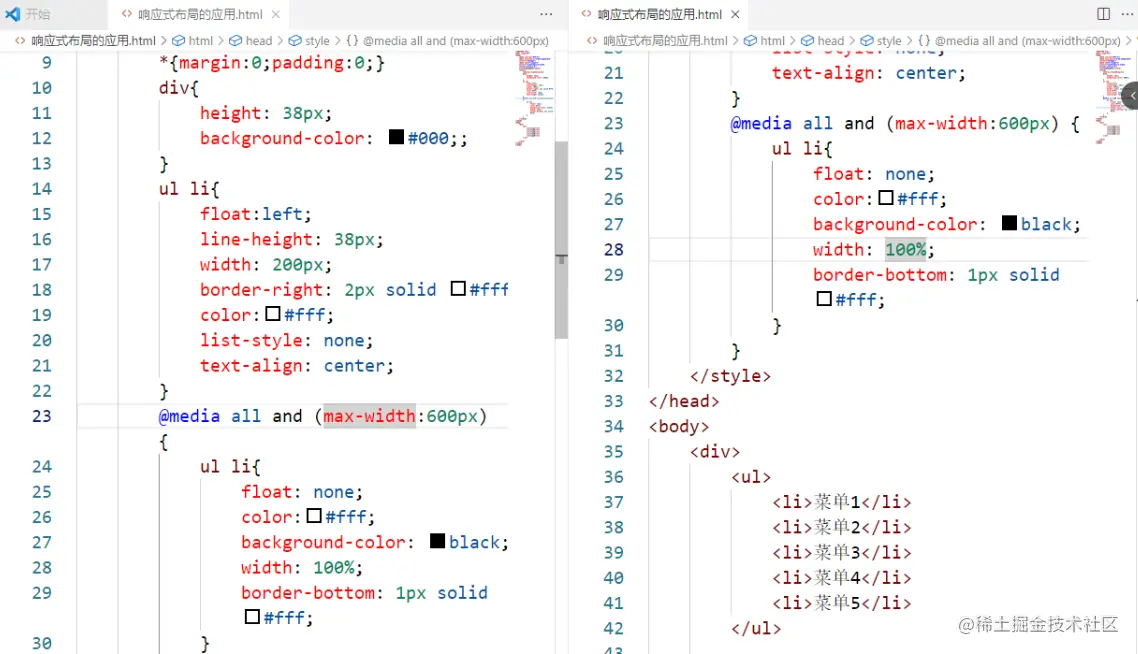
Task: Click file name in right breadcrumb
Action: [x=665, y=41]
